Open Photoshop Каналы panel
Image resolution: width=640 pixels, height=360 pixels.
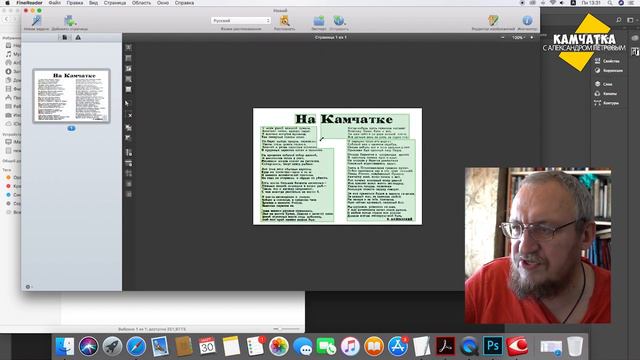coord(606,93)
